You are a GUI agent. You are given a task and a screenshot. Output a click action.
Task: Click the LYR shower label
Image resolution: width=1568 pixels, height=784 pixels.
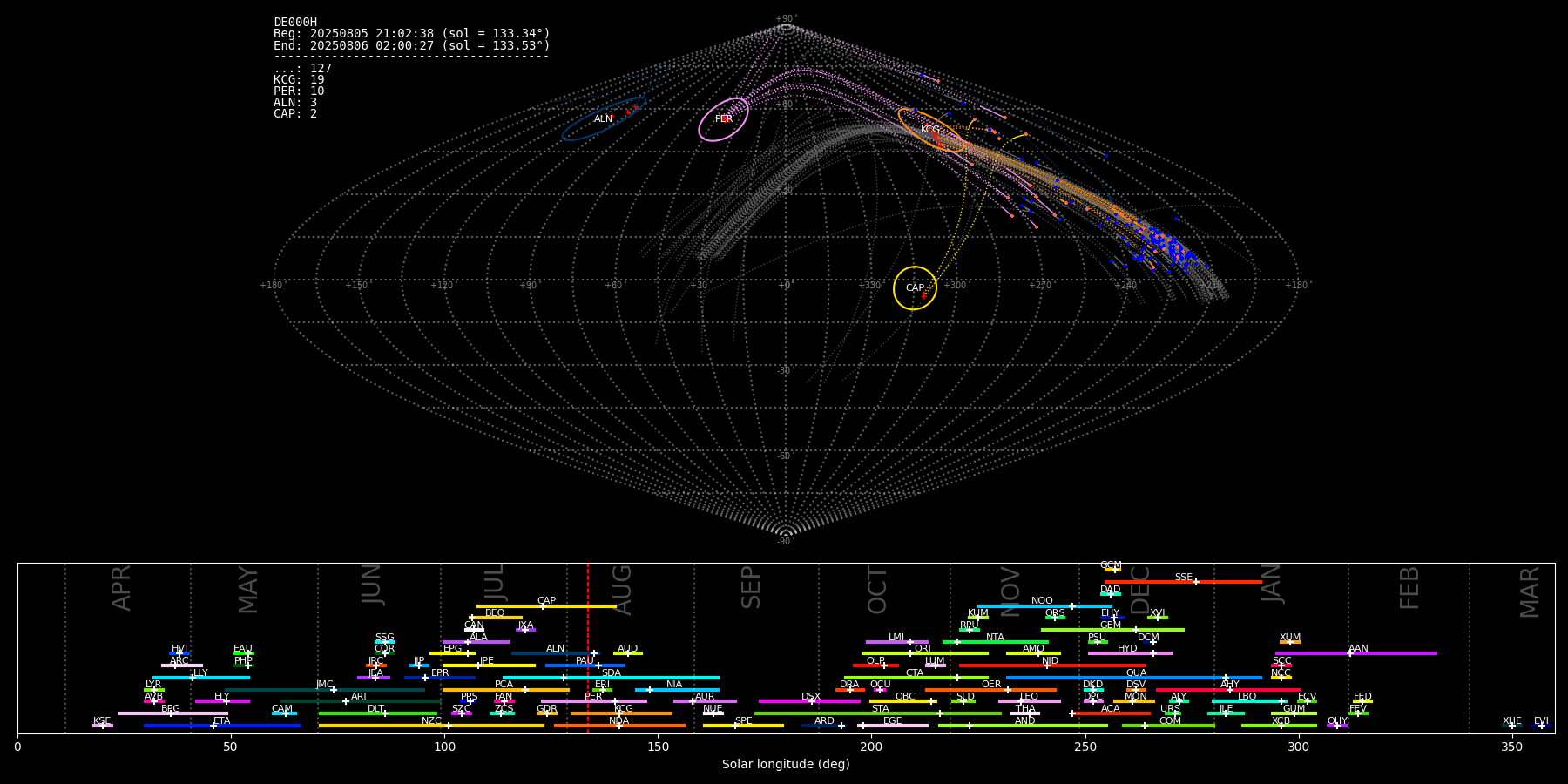tap(153, 685)
